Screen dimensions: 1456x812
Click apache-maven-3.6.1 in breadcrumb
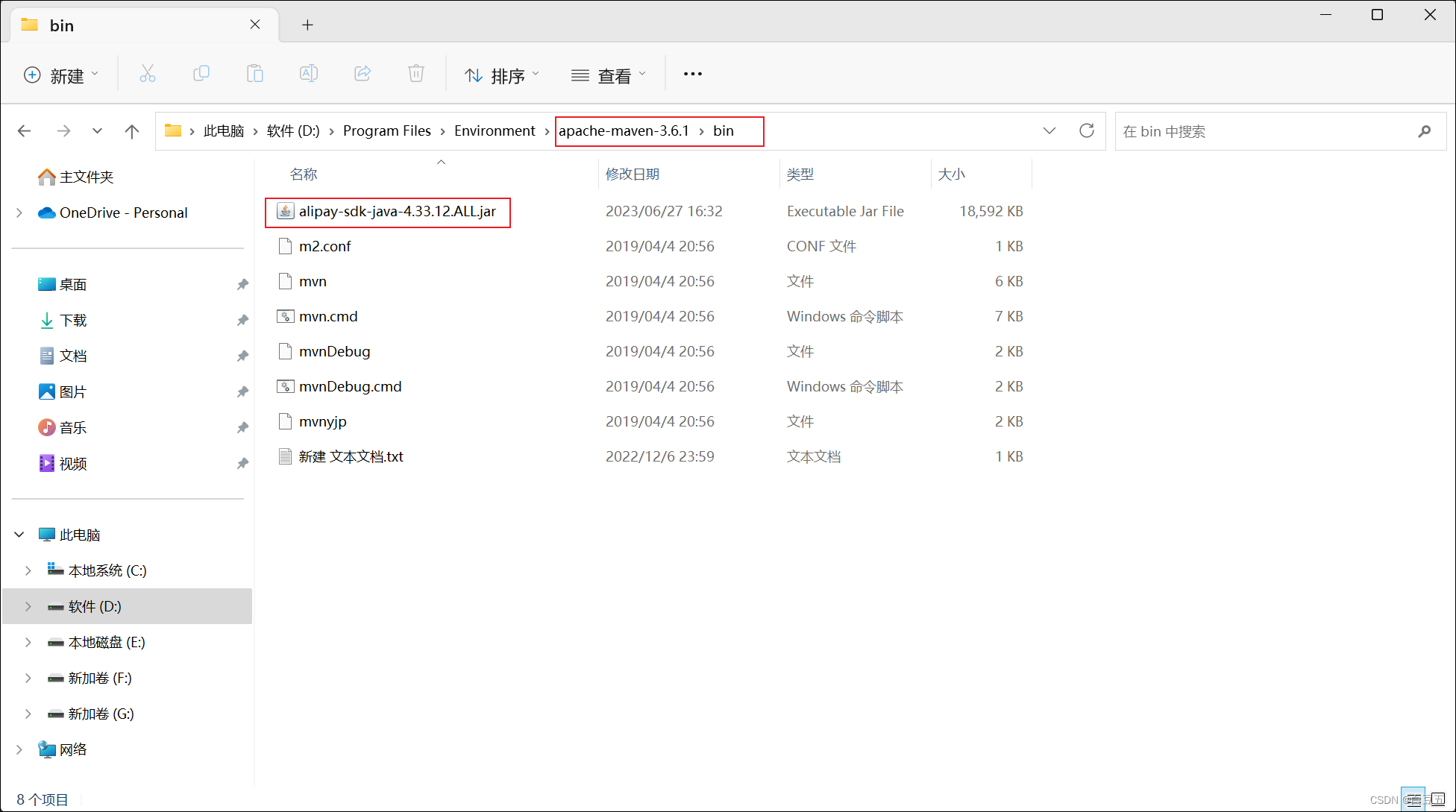point(624,130)
